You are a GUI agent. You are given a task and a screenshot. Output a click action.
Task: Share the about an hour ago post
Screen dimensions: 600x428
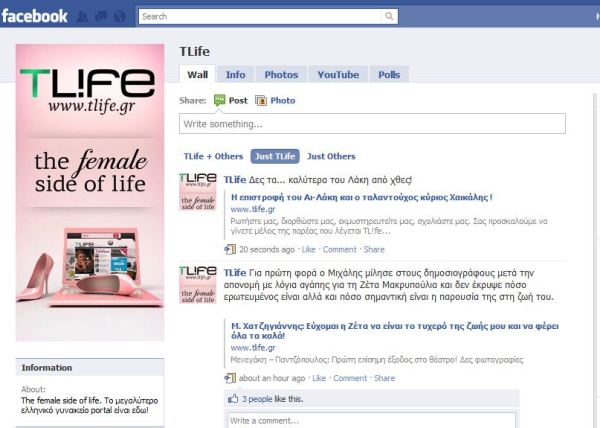coord(384,378)
